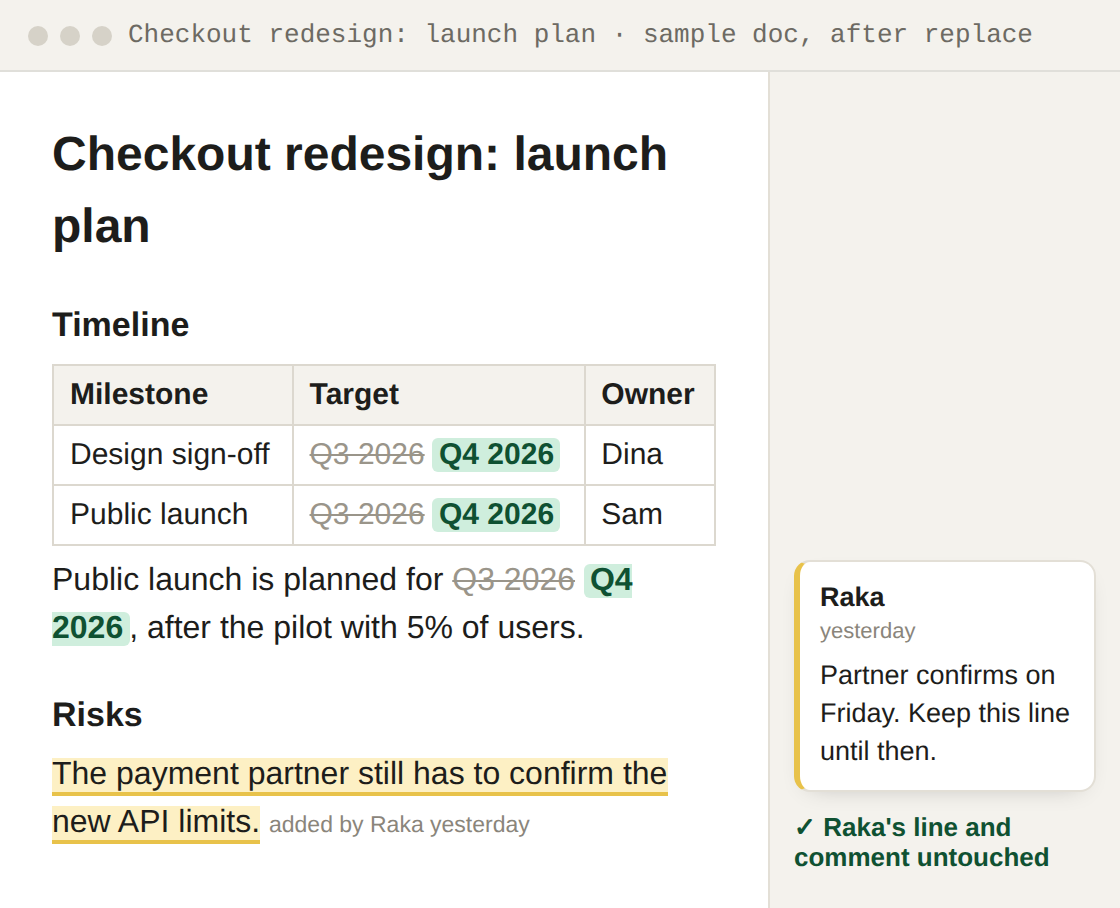Select the Timeline section heading

[121, 324]
